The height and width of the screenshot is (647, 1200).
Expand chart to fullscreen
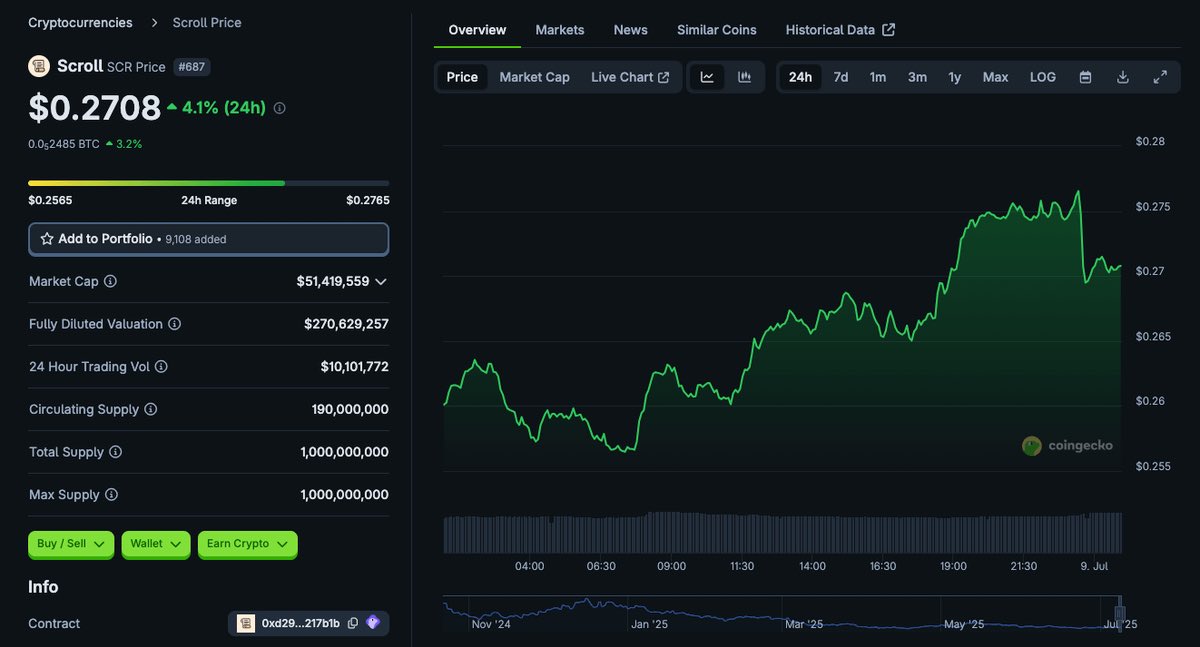point(1160,77)
